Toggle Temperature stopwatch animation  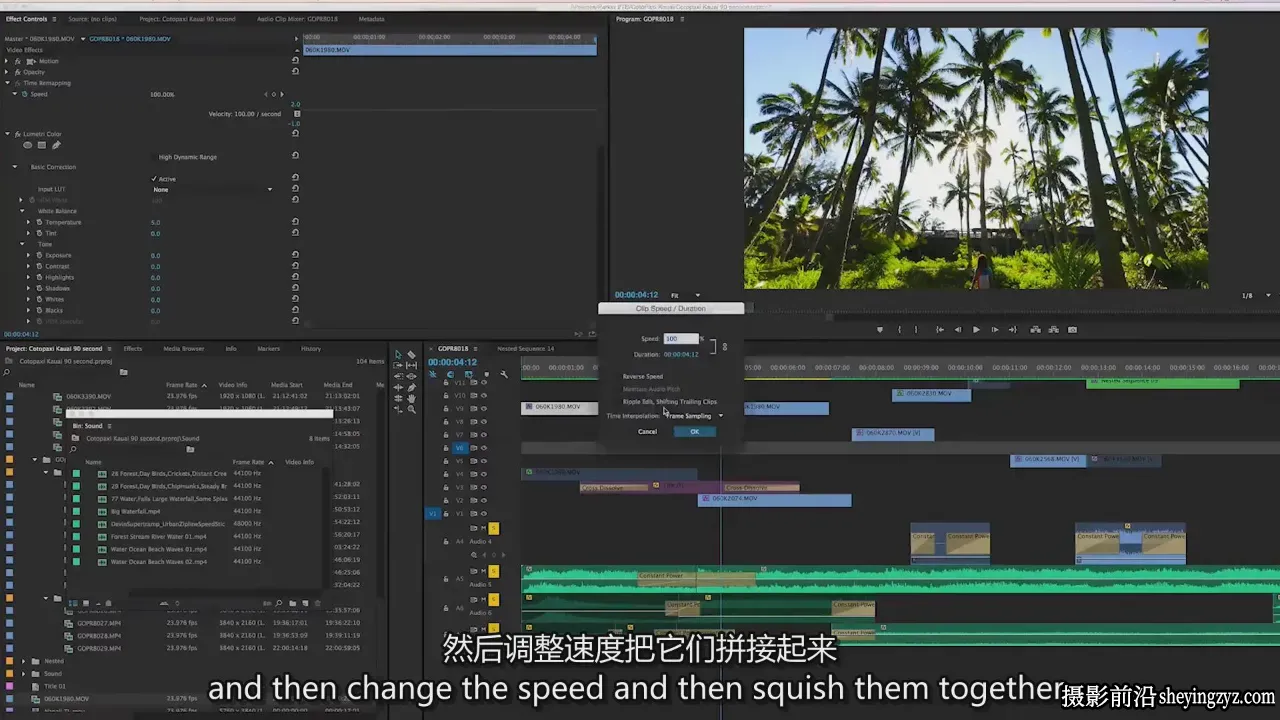pos(39,222)
